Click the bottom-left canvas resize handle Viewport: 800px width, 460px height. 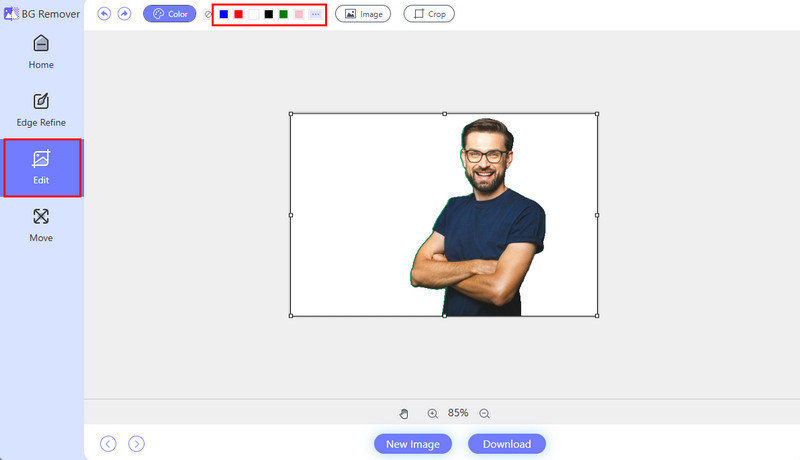pos(291,316)
